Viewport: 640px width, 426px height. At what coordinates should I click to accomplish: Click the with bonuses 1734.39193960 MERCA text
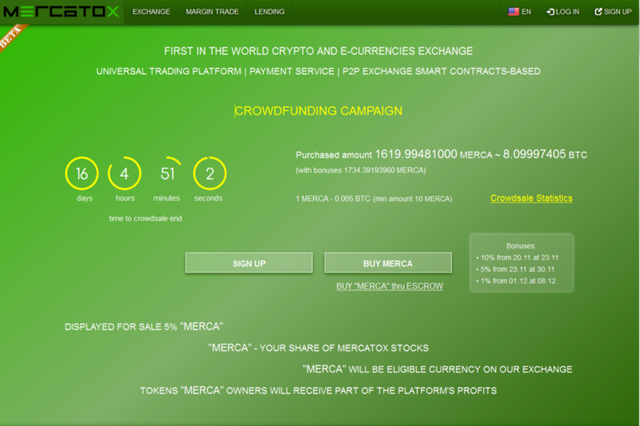[361, 170]
